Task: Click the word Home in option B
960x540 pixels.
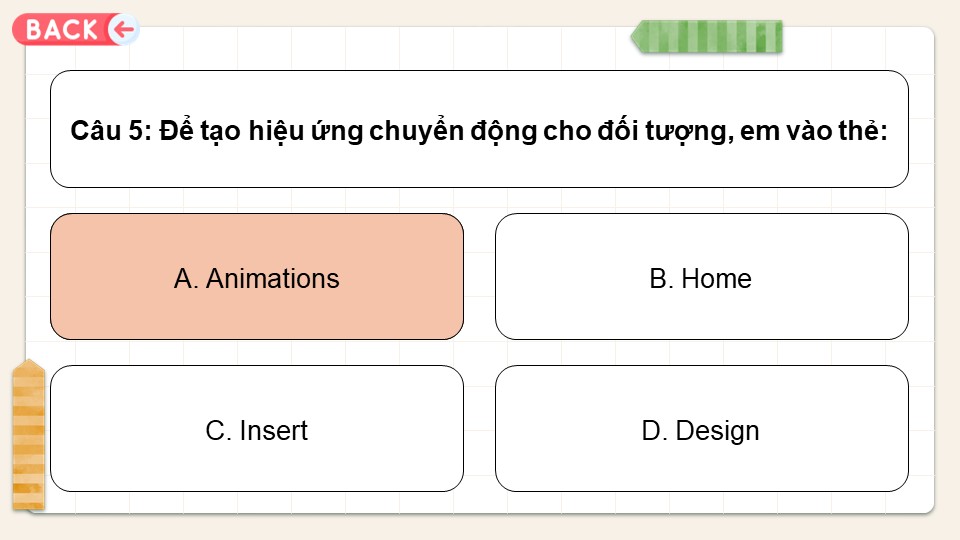Action: coord(716,279)
